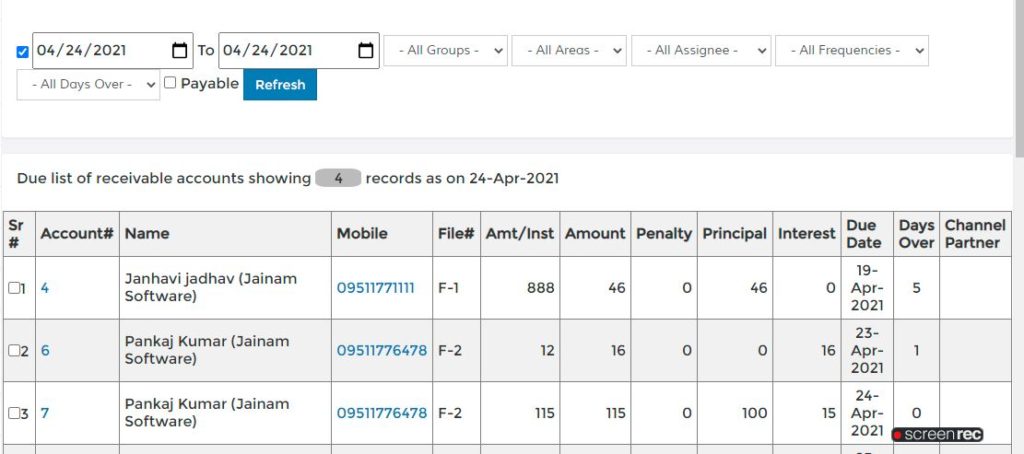The width and height of the screenshot is (1024, 454).
Task: Click the To date input field
Action: coord(298,50)
